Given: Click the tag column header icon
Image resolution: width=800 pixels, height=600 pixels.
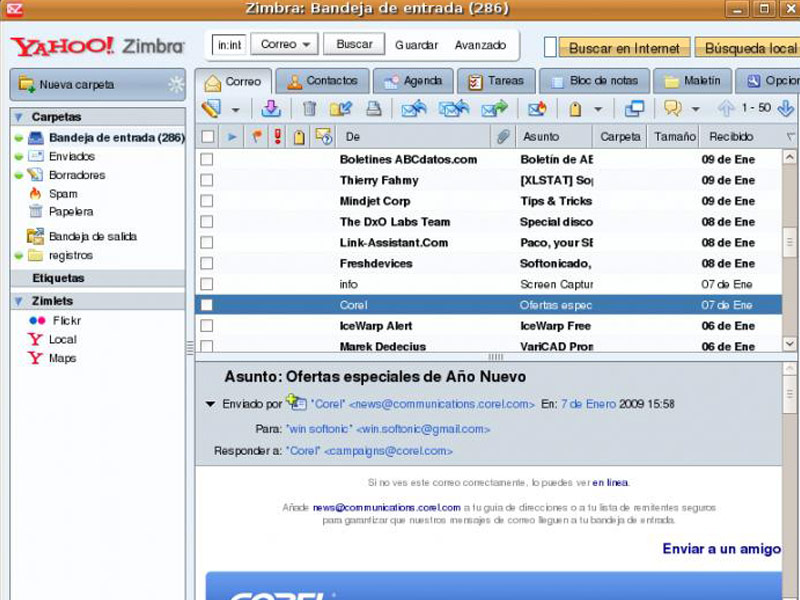Looking at the screenshot, I should pyautogui.click(x=299, y=137).
